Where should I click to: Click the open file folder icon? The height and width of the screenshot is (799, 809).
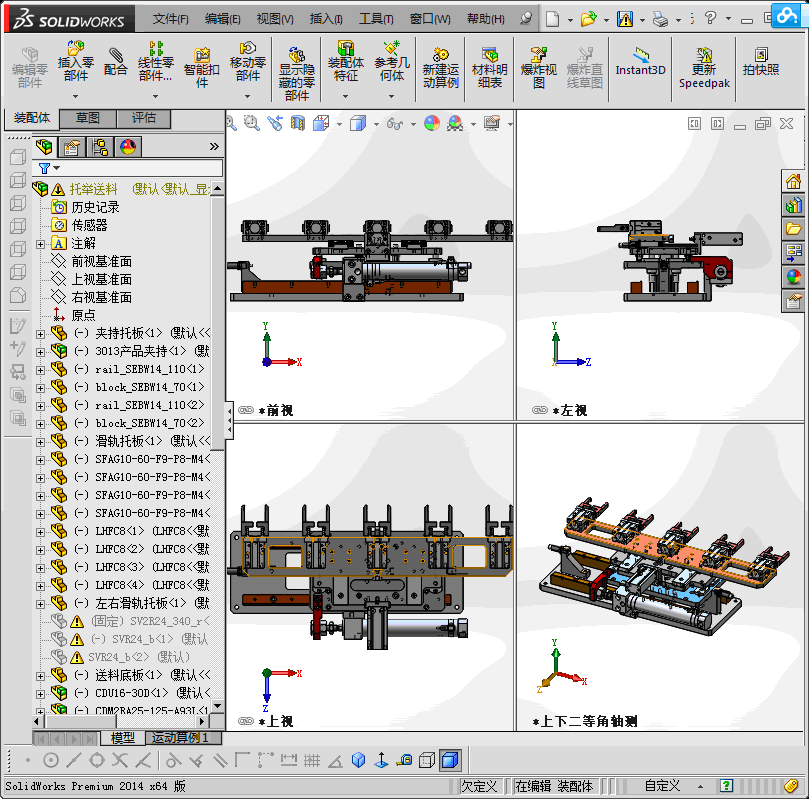click(x=588, y=19)
